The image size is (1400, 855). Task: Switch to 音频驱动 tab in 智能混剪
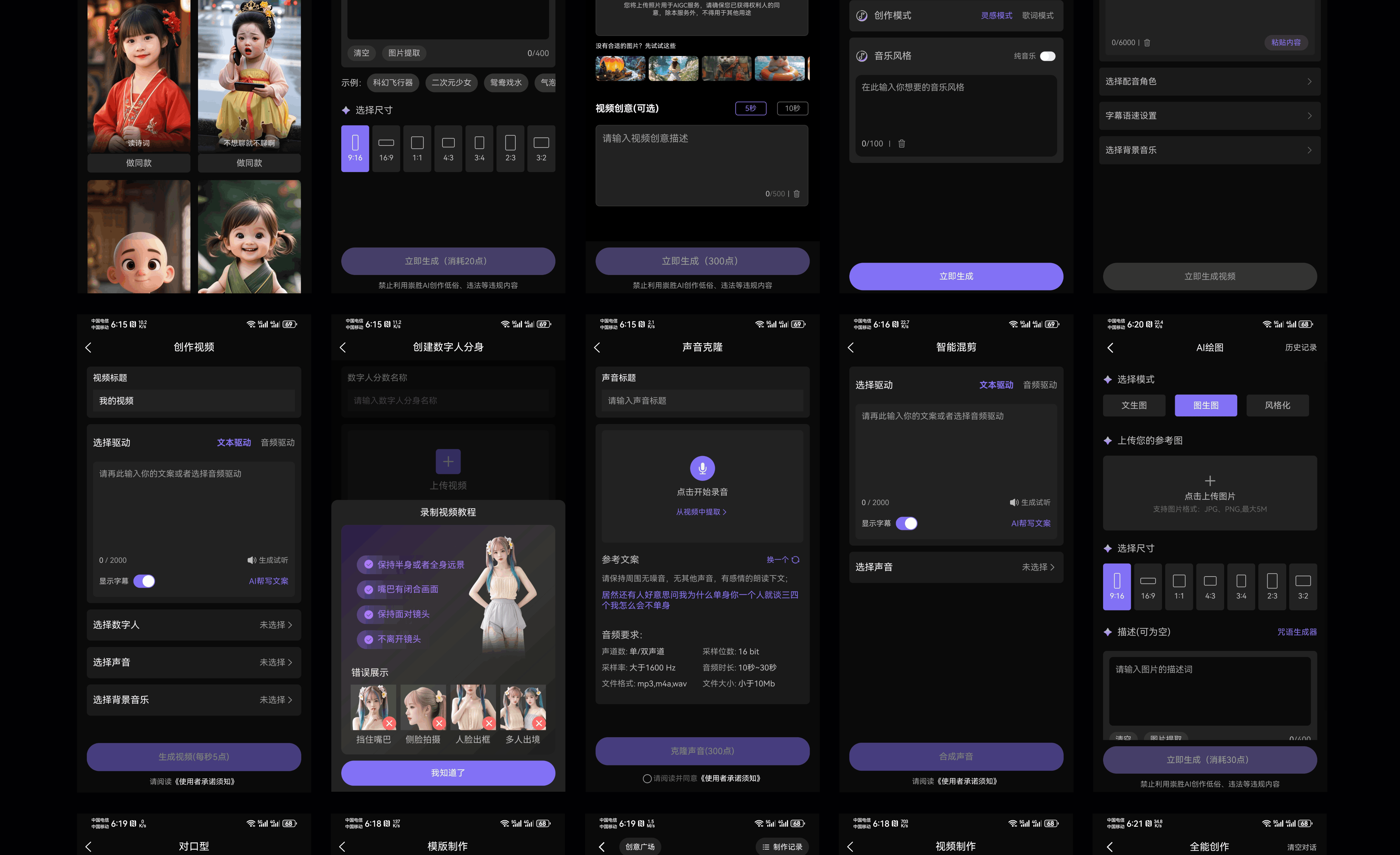pos(1040,385)
